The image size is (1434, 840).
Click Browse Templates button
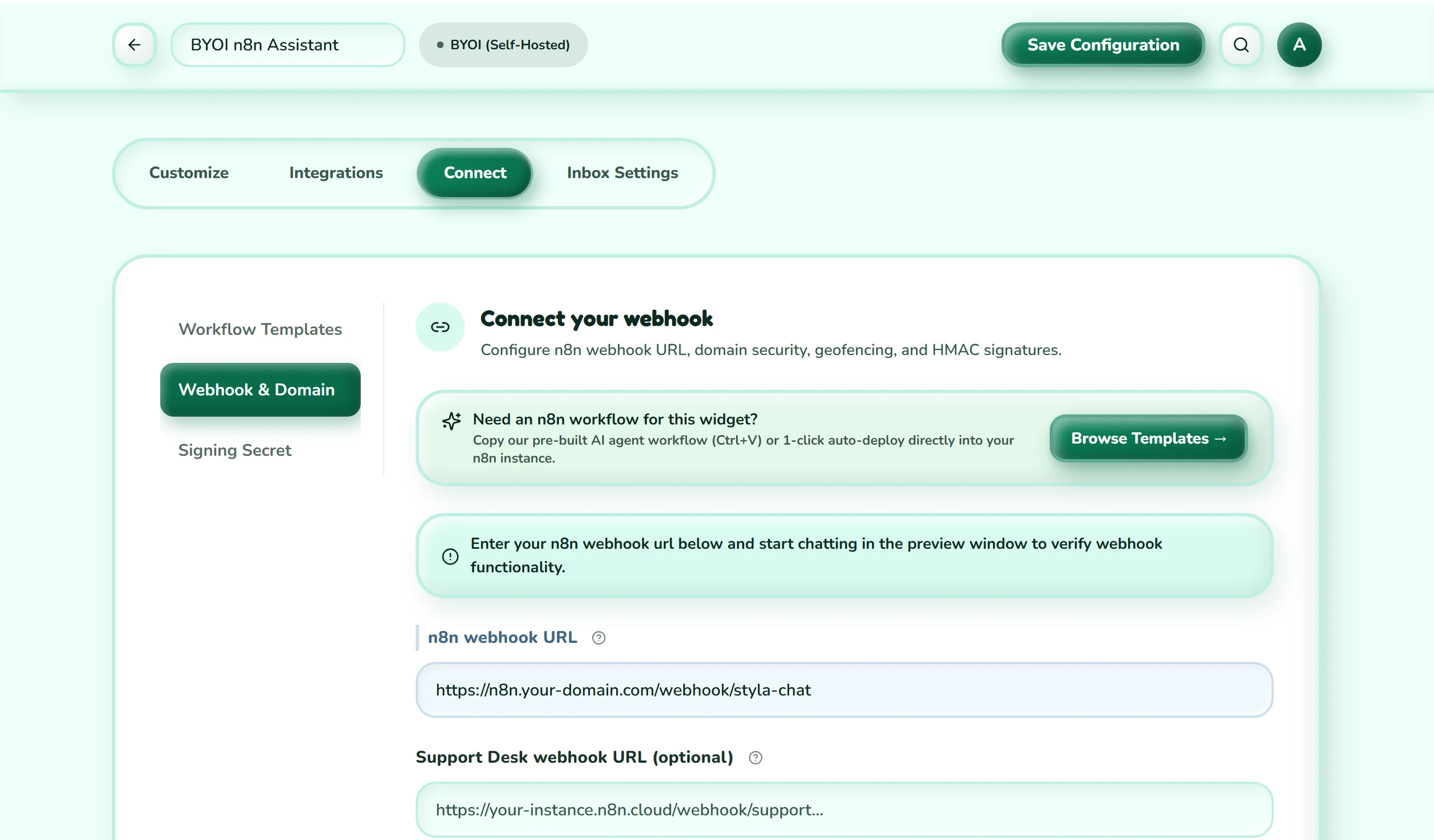(x=1148, y=438)
